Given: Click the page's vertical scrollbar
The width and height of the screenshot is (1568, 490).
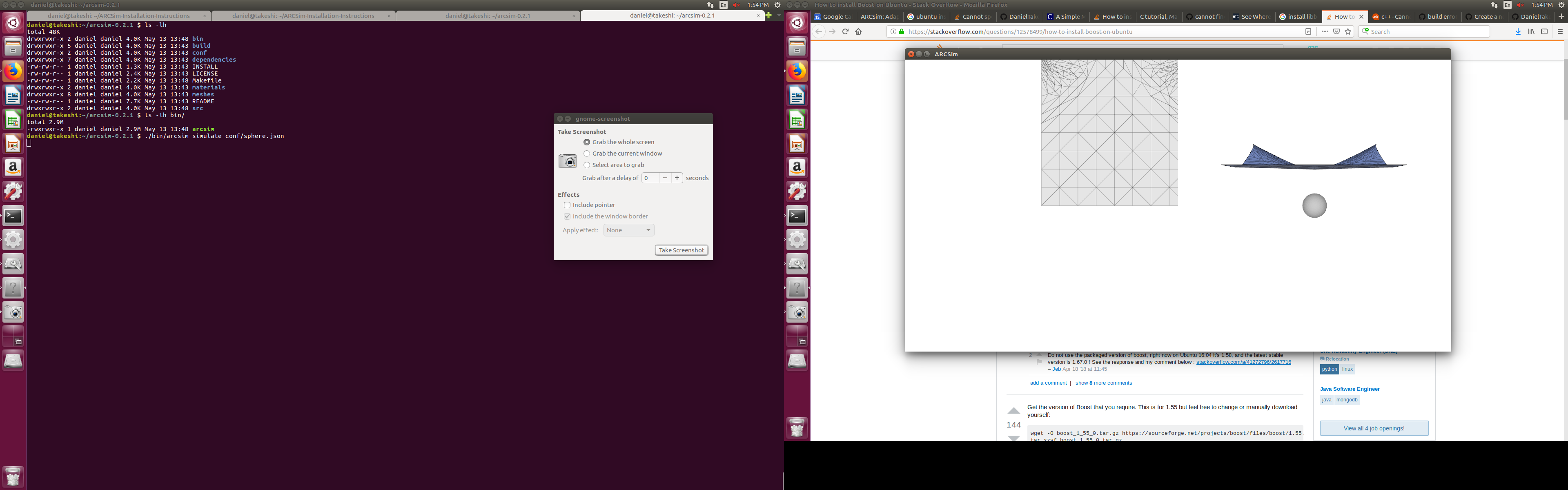Looking at the screenshot, I should point(1564,91).
